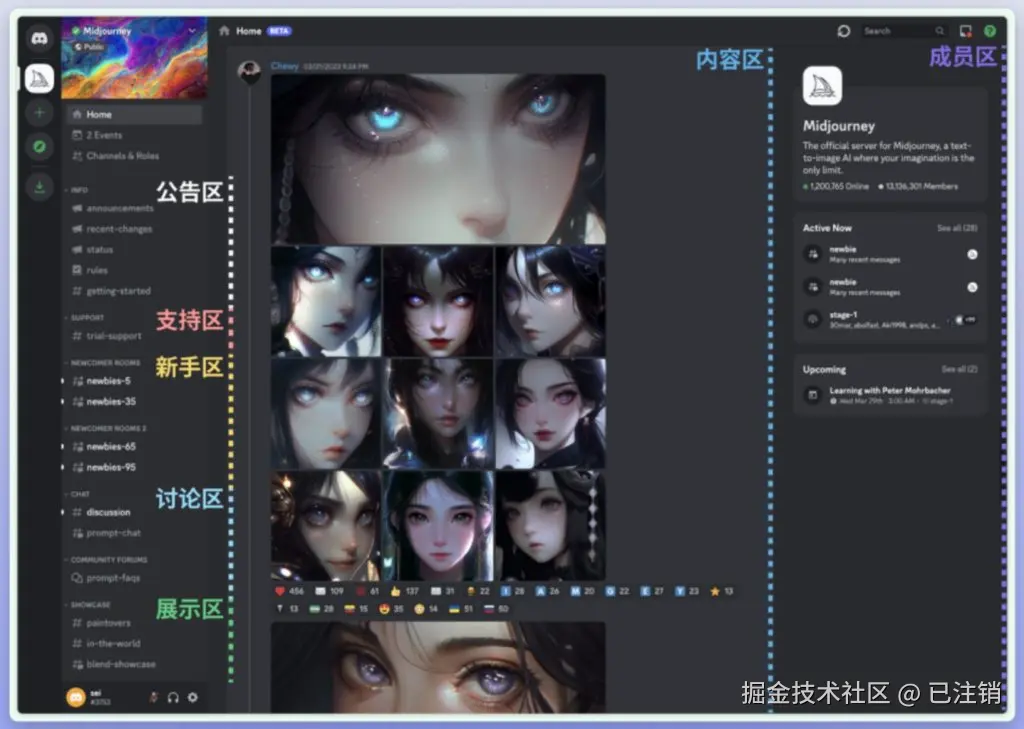Viewport: 1024px width, 729px height.
Task: Click the calendar icon of Peter Mohrbacher event
Action: coord(813,395)
